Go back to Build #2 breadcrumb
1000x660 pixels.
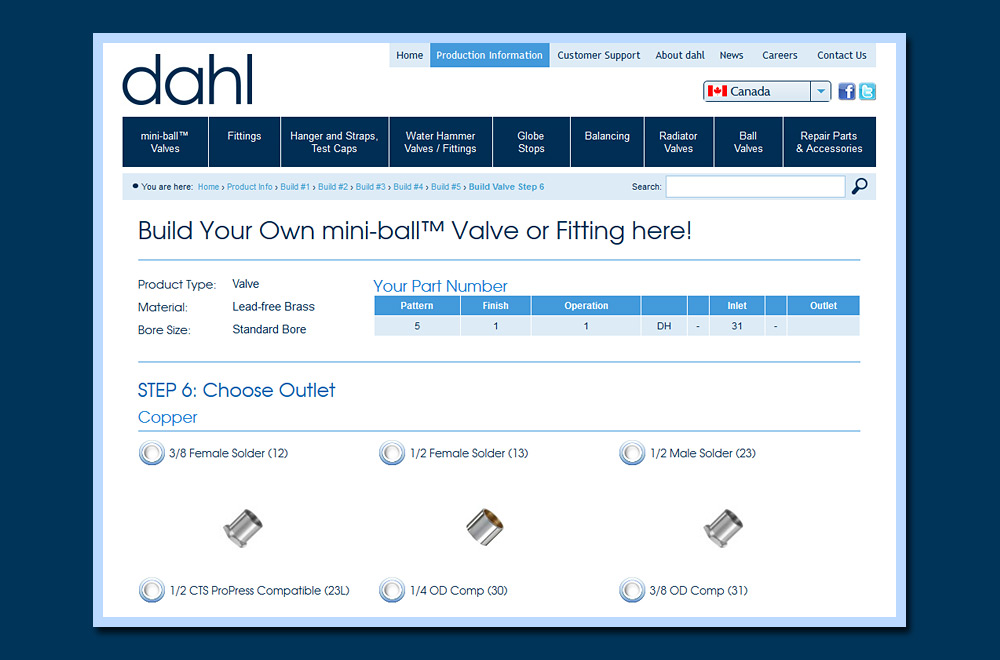[333, 187]
